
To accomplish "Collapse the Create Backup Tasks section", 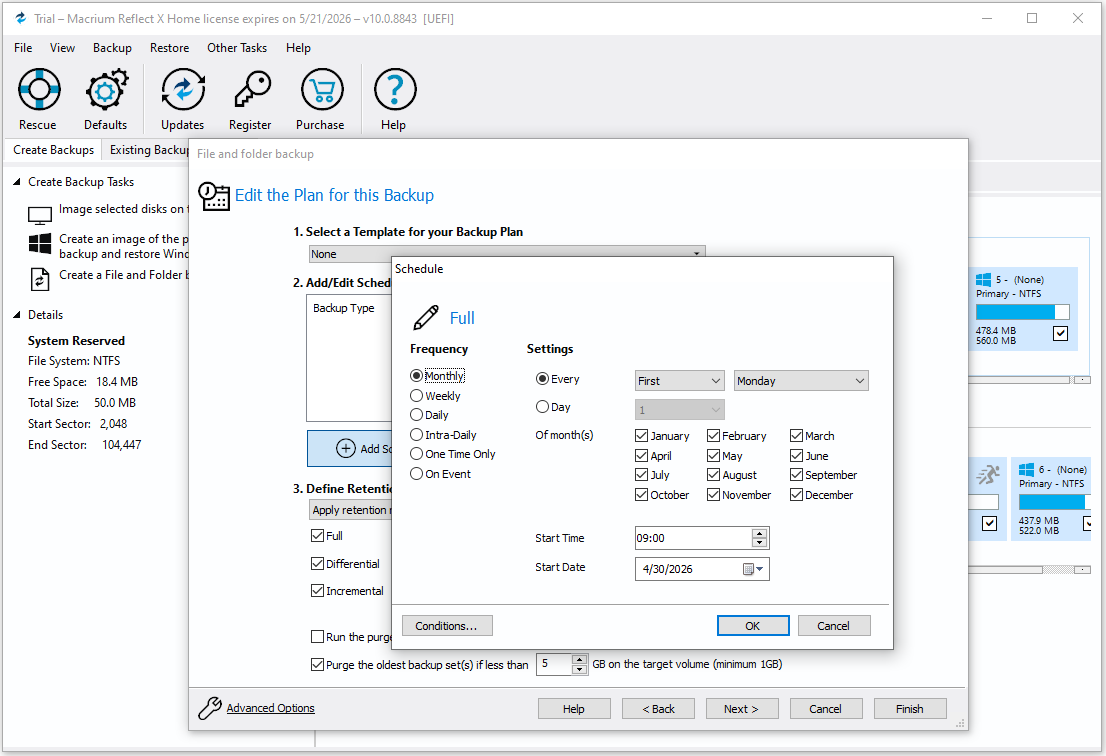I will [x=17, y=182].
